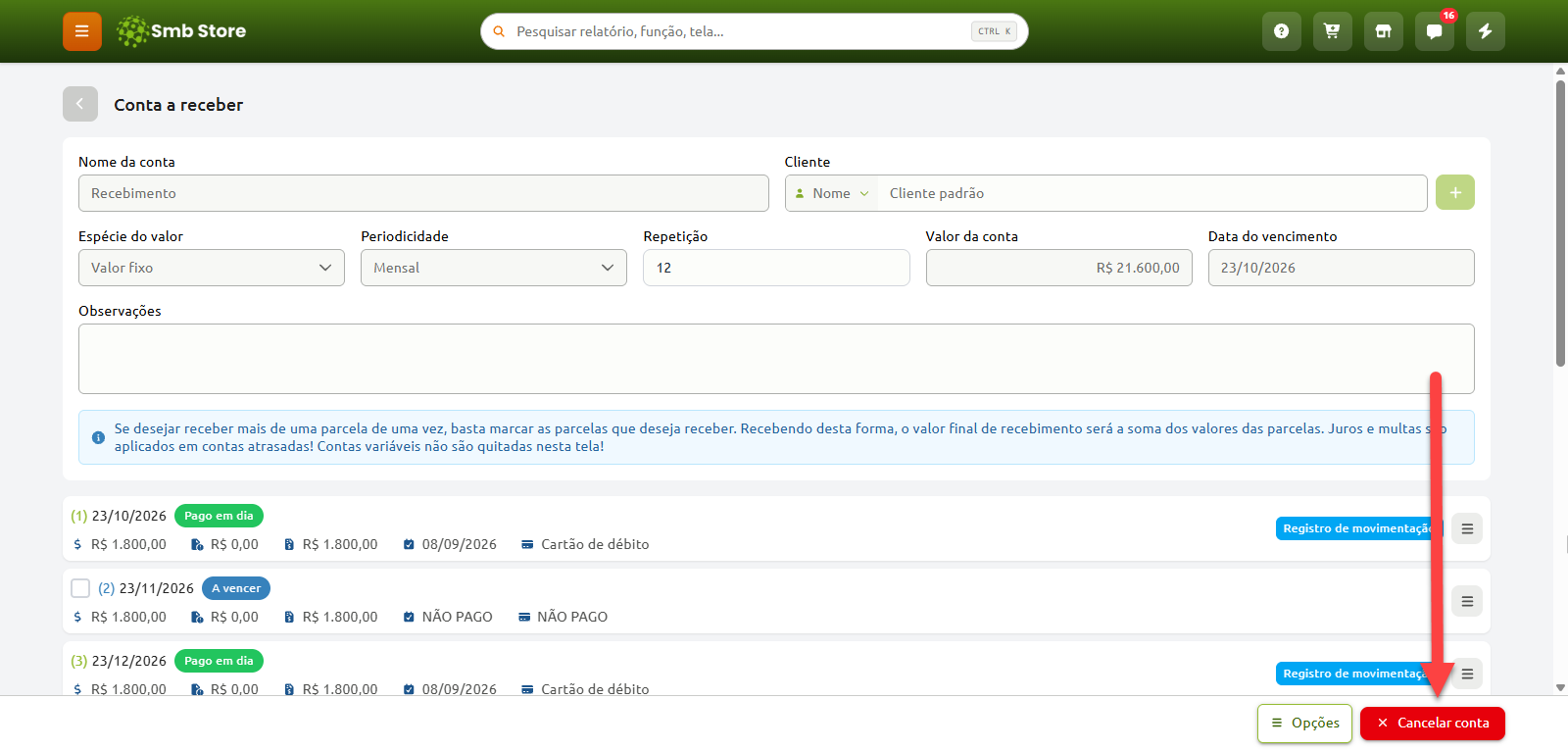Go back using the arrow beside Conta a receber
The width and height of the screenshot is (1568, 750).
coord(80,104)
